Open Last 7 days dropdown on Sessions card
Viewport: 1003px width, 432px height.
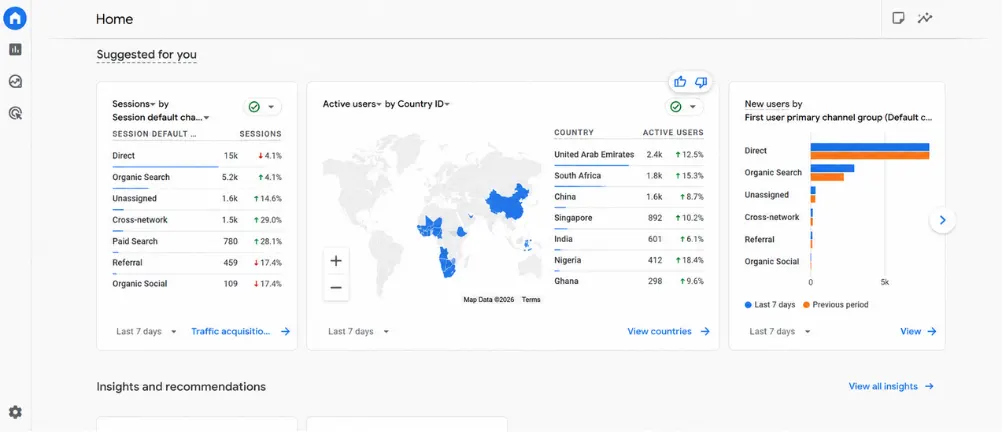point(146,332)
